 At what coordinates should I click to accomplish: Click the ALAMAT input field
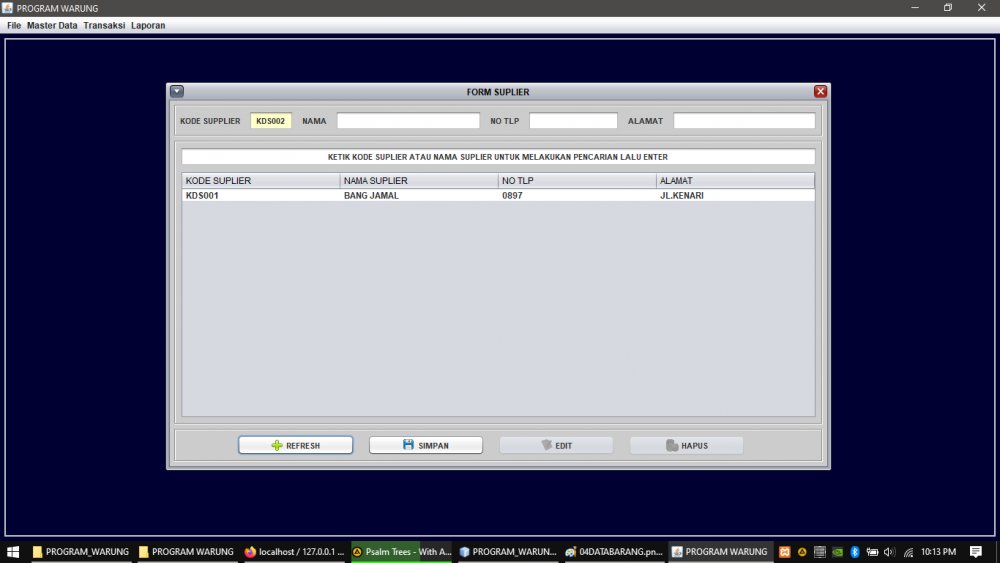(x=744, y=121)
